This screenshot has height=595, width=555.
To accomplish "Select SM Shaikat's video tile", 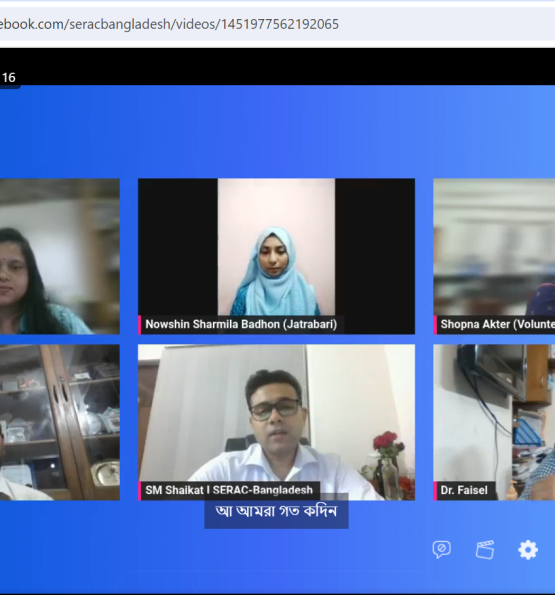I will pyautogui.click(x=276, y=422).
